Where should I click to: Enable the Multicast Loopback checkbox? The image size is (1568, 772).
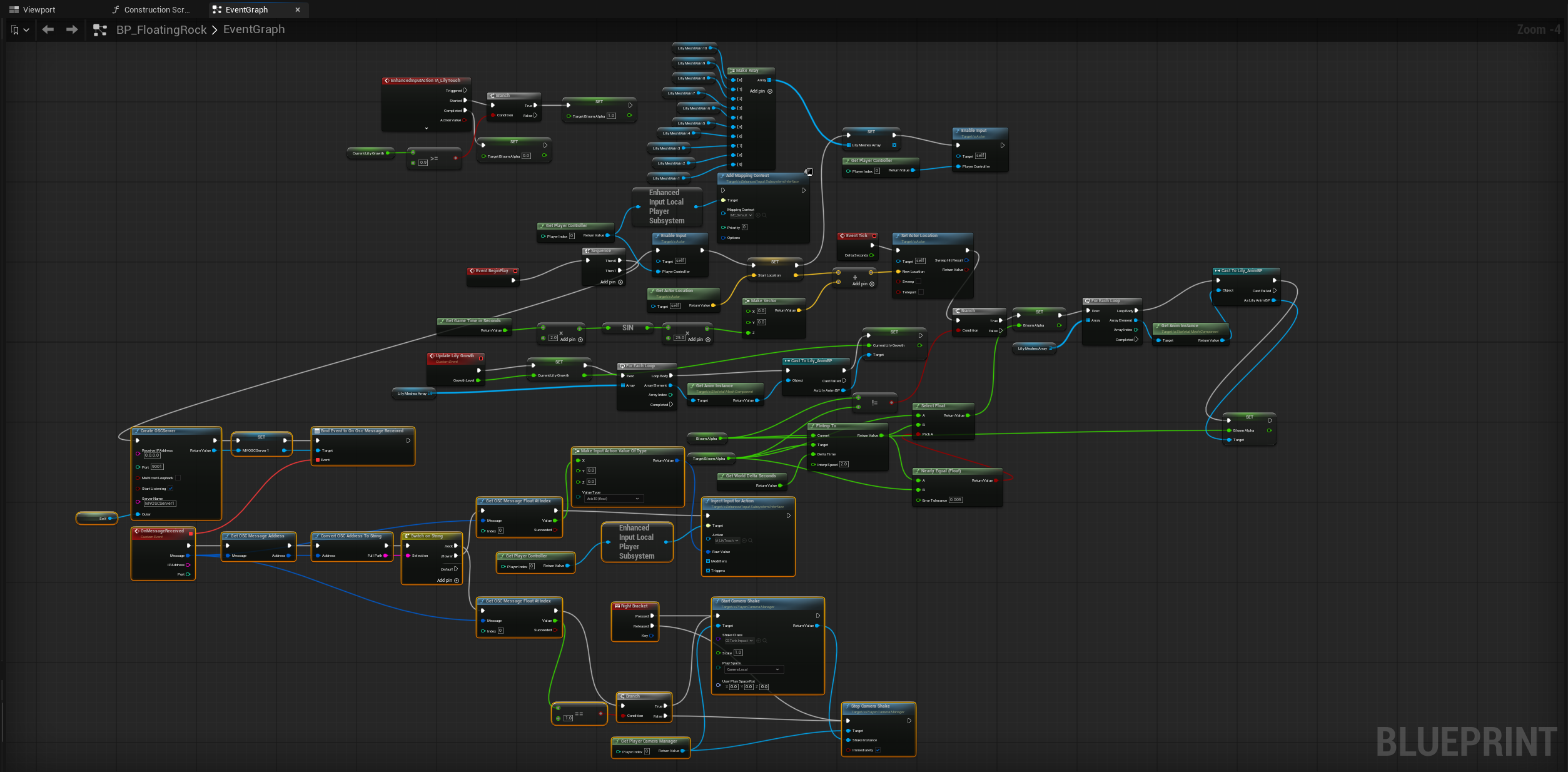click(x=178, y=478)
